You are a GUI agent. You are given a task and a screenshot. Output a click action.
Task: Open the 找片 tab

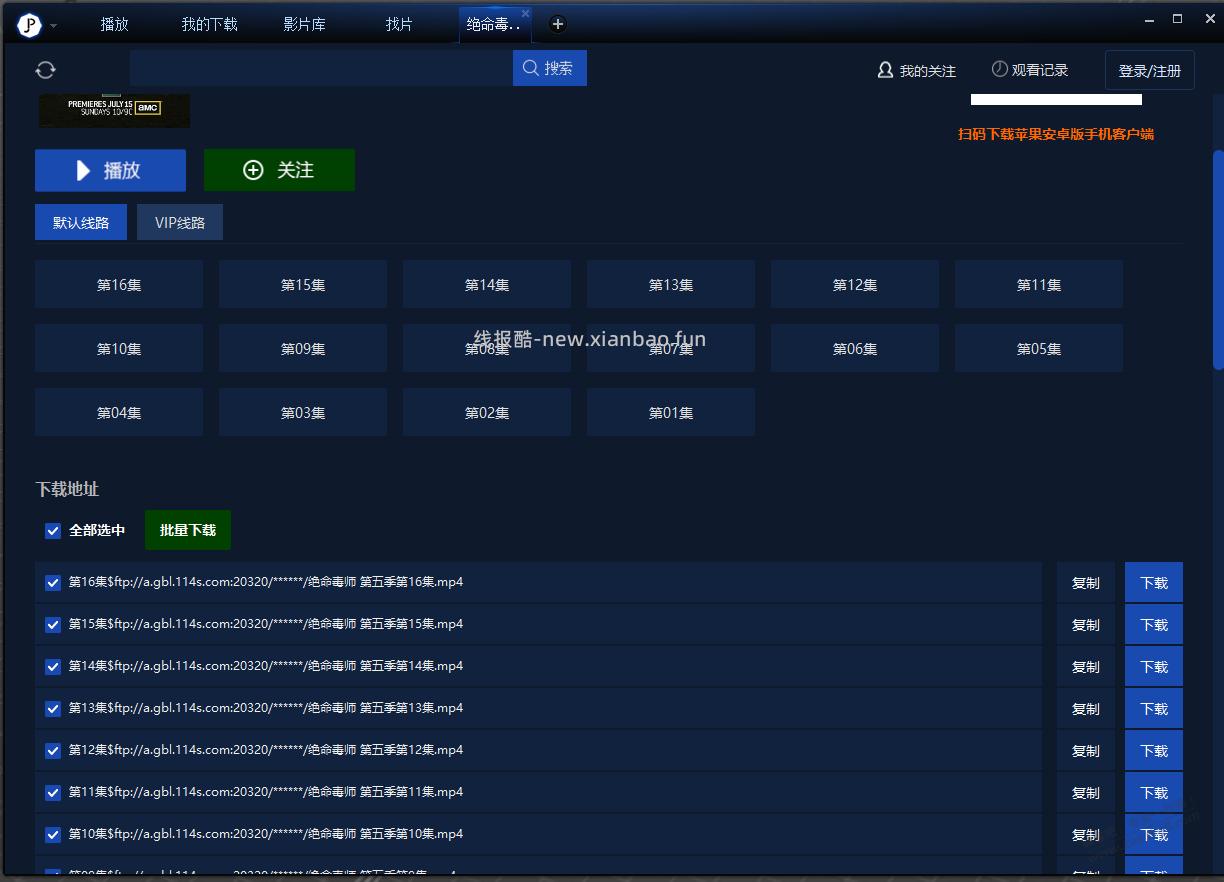[x=399, y=24]
